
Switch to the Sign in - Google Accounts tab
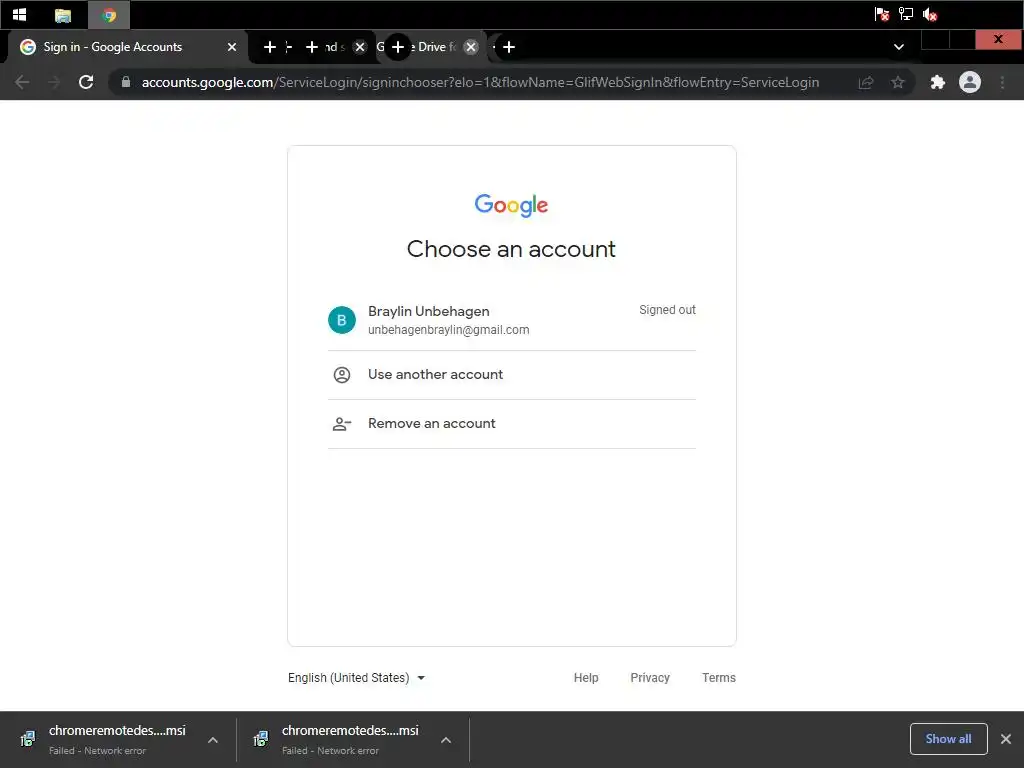[x=127, y=47]
